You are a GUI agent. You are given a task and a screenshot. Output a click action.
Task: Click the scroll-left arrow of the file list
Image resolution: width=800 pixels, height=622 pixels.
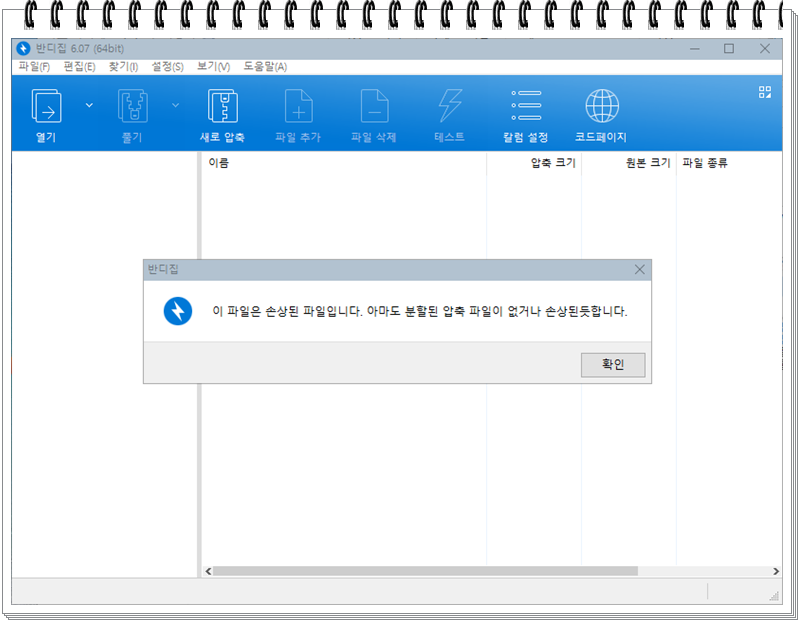[208, 571]
